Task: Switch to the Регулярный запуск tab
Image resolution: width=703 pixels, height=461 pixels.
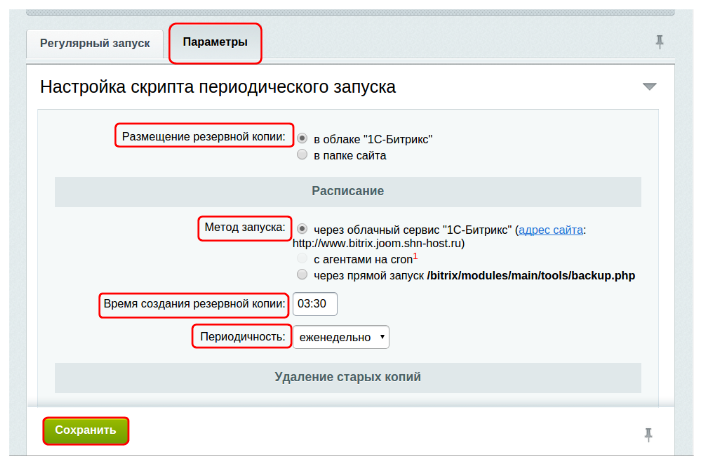Action: 94,43
